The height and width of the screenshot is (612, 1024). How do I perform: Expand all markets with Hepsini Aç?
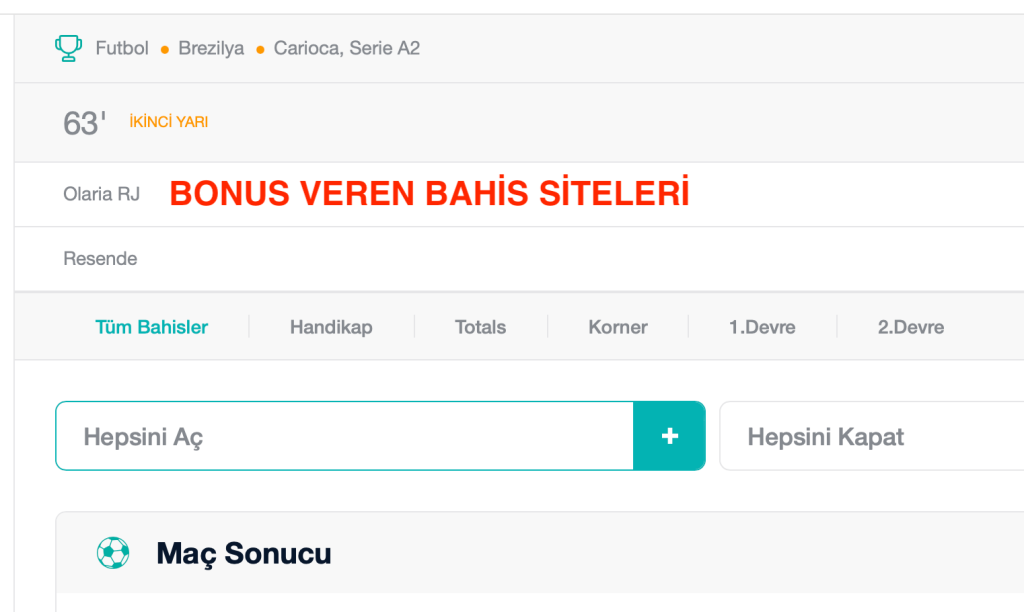[345, 436]
